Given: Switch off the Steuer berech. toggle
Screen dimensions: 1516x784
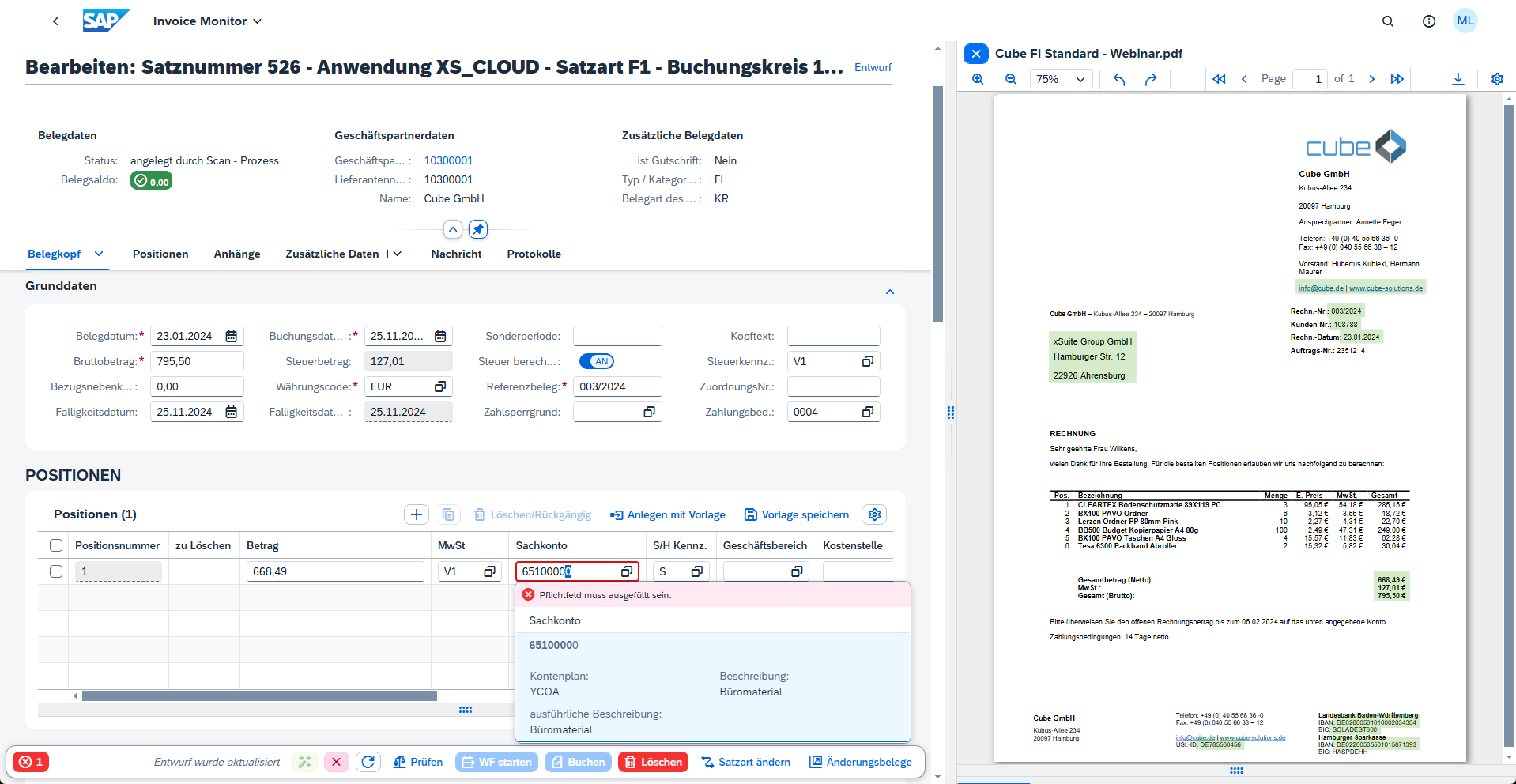Looking at the screenshot, I should [x=597, y=361].
